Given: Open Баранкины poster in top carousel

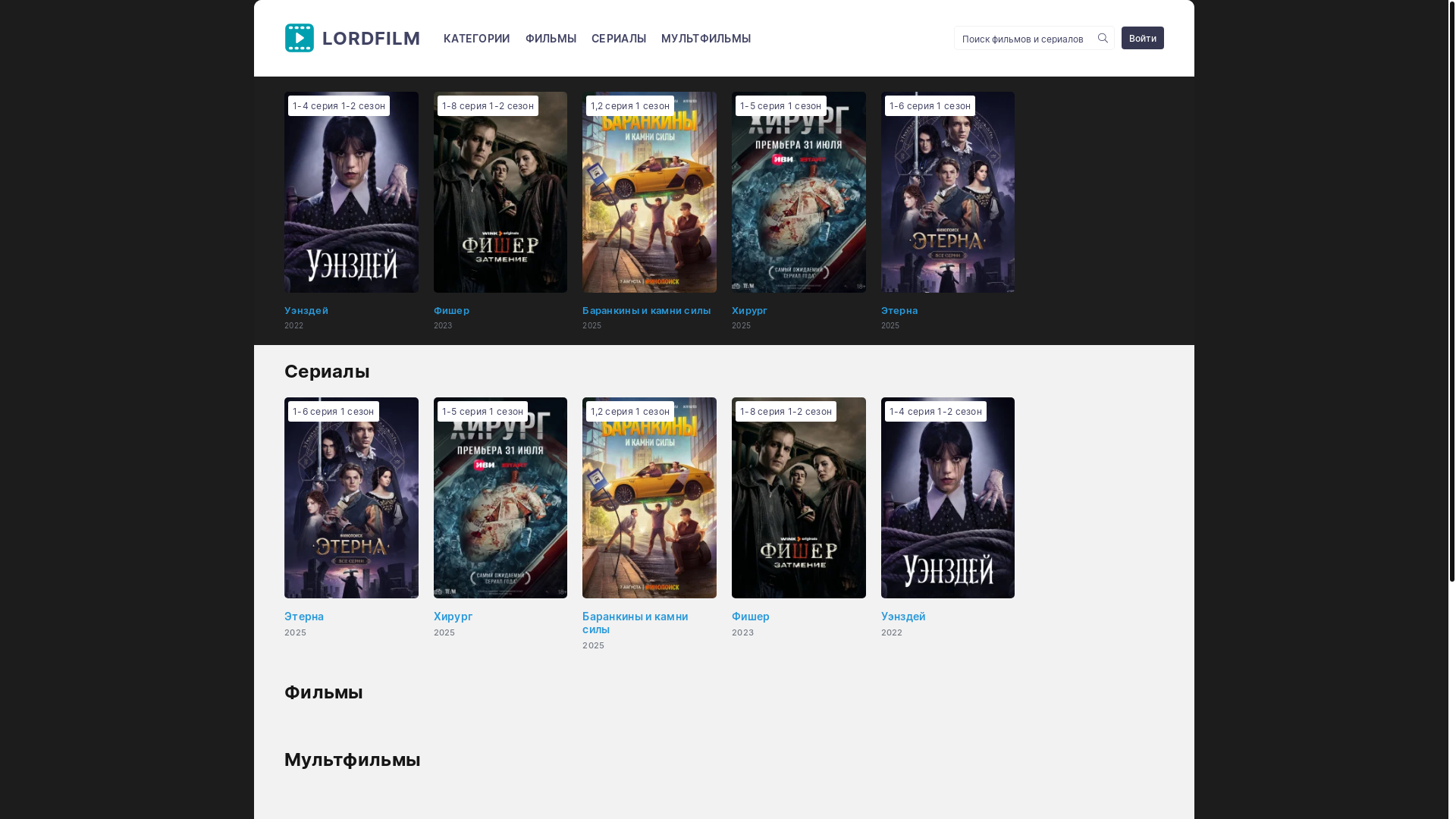Looking at the screenshot, I should point(649,192).
